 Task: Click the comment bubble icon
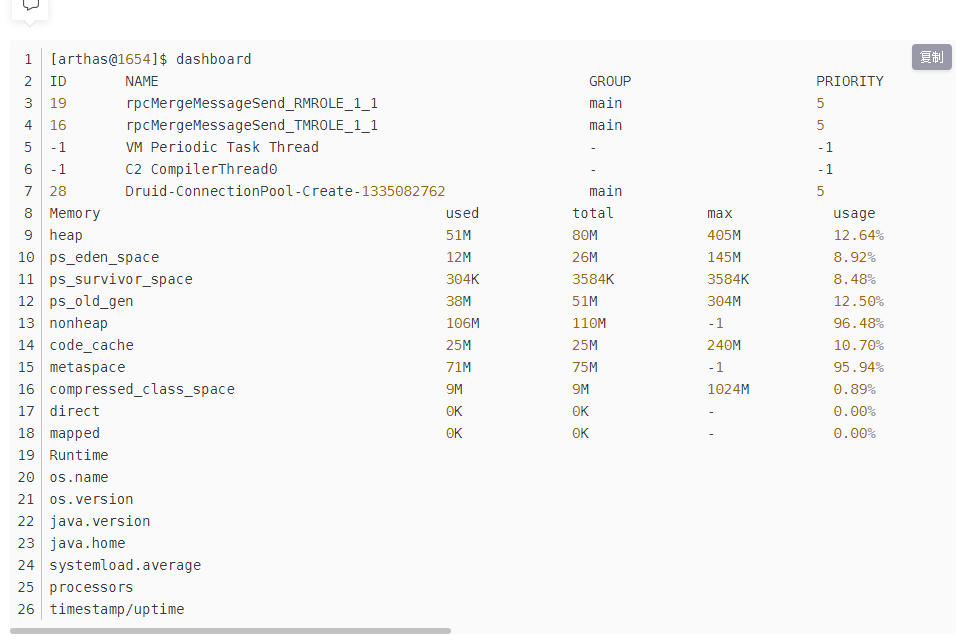click(30, 6)
